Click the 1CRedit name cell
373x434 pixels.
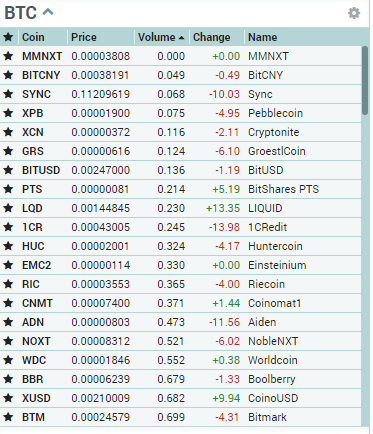click(x=267, y=227)
